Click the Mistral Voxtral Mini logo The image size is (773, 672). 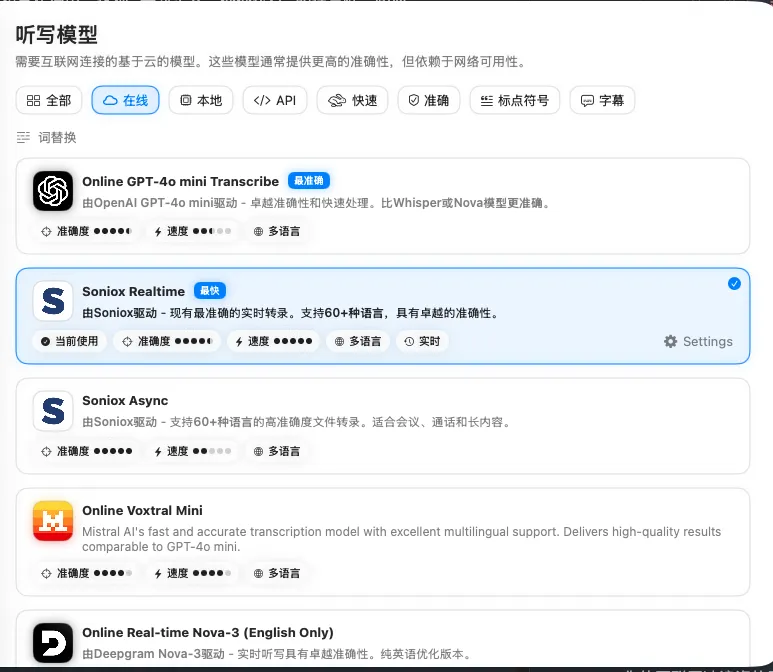[x=53, y=521]
